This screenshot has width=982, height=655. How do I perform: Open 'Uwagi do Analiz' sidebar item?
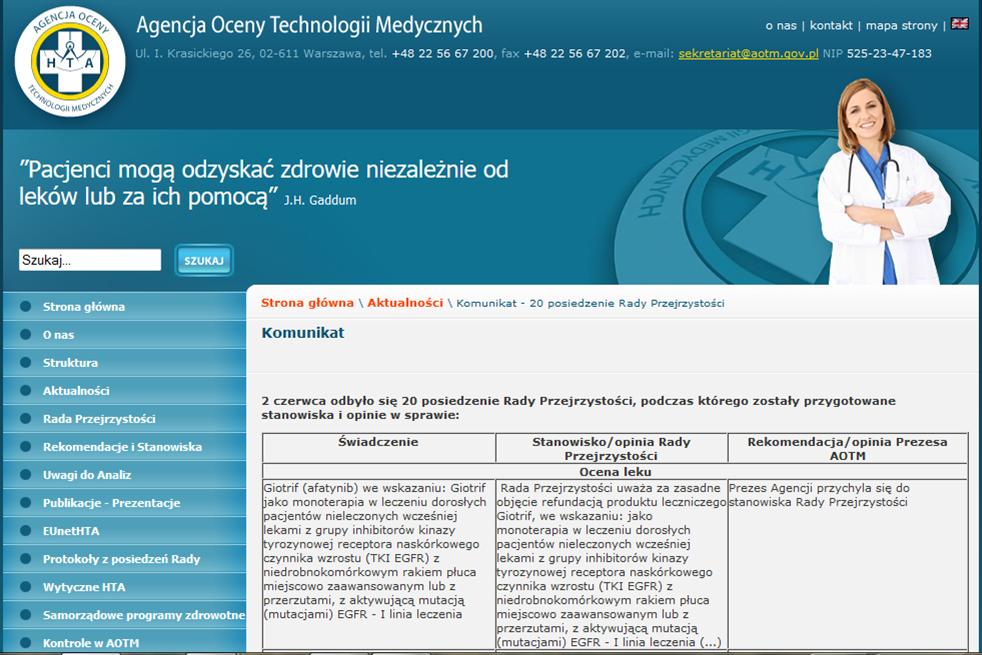tap(87, 475)
